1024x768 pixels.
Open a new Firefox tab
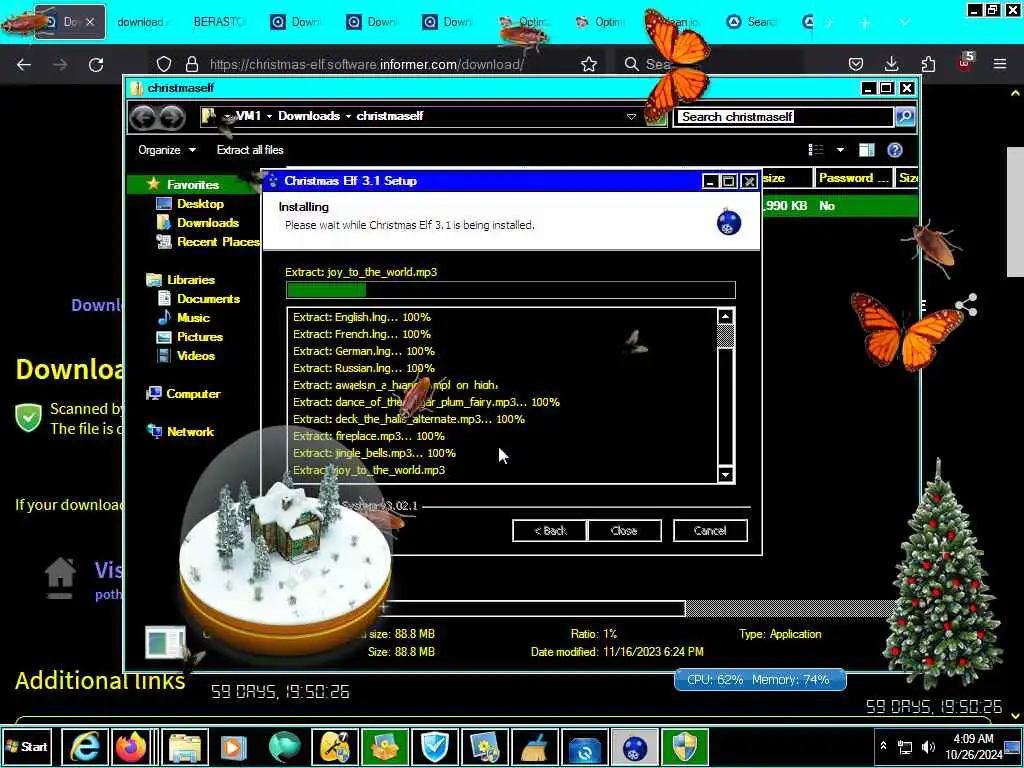[865, 22]
